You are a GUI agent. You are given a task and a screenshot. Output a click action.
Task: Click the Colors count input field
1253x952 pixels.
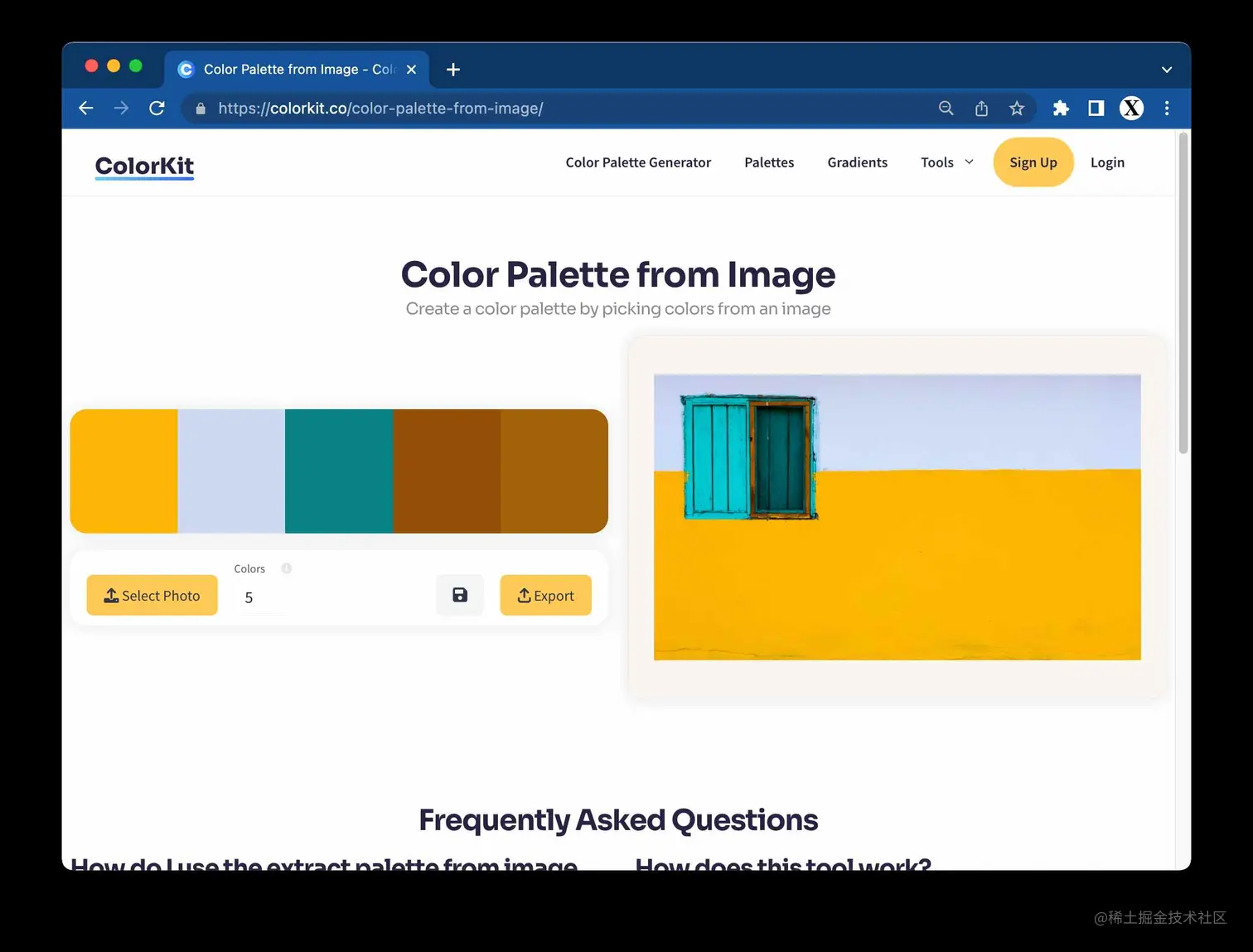[x=257, y=597]
